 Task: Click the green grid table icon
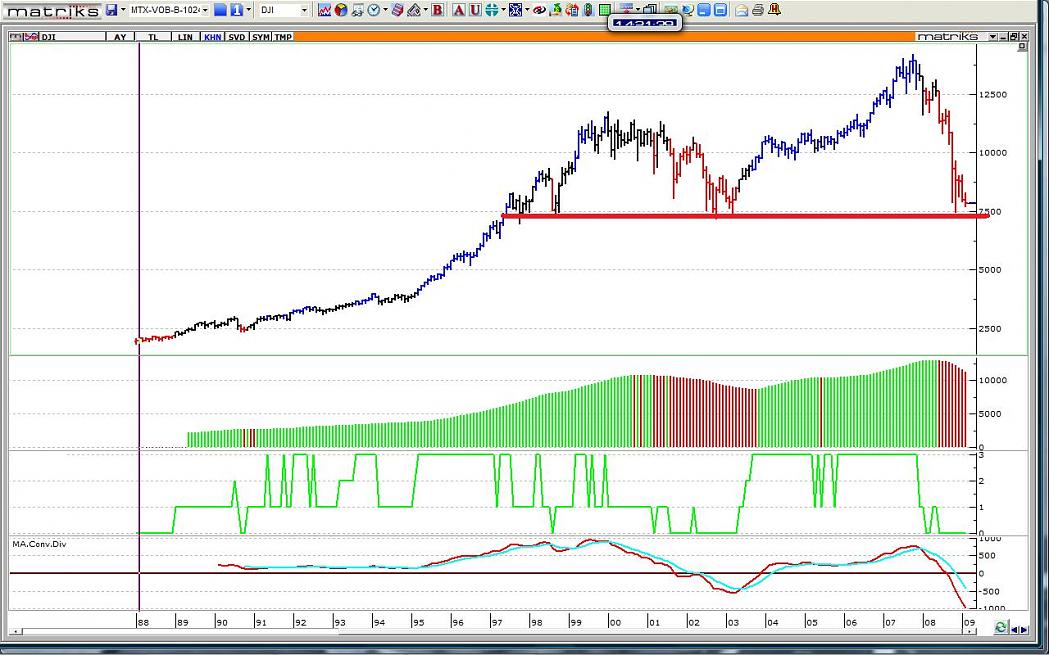[605, 10]
